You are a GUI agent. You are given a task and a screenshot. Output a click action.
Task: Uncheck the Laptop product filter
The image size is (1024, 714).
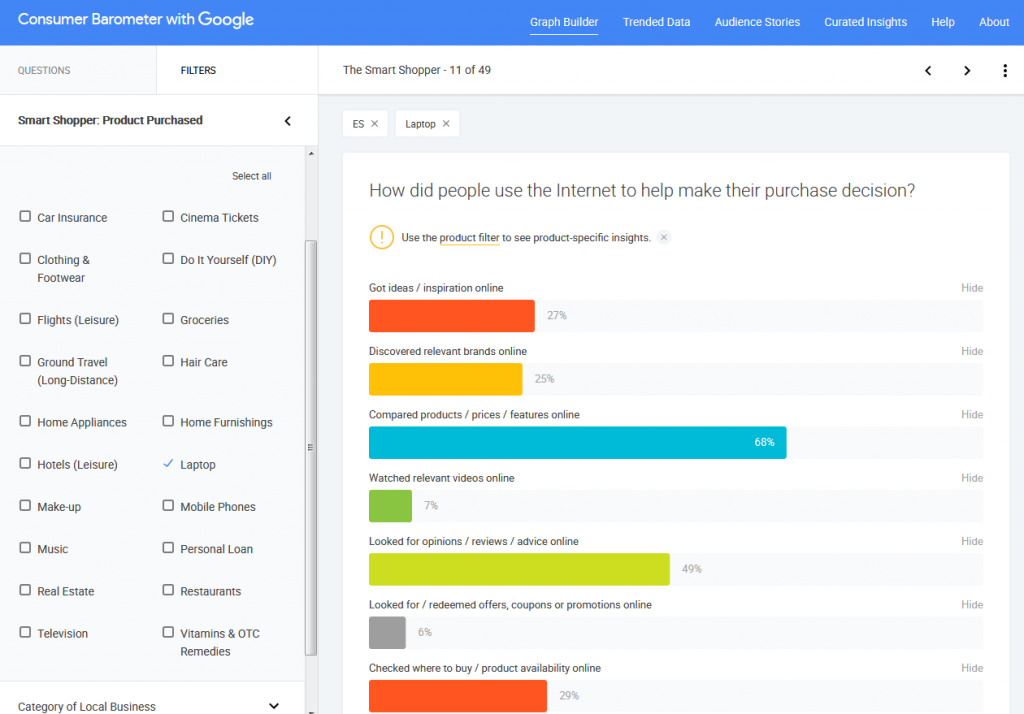point(168,463)
